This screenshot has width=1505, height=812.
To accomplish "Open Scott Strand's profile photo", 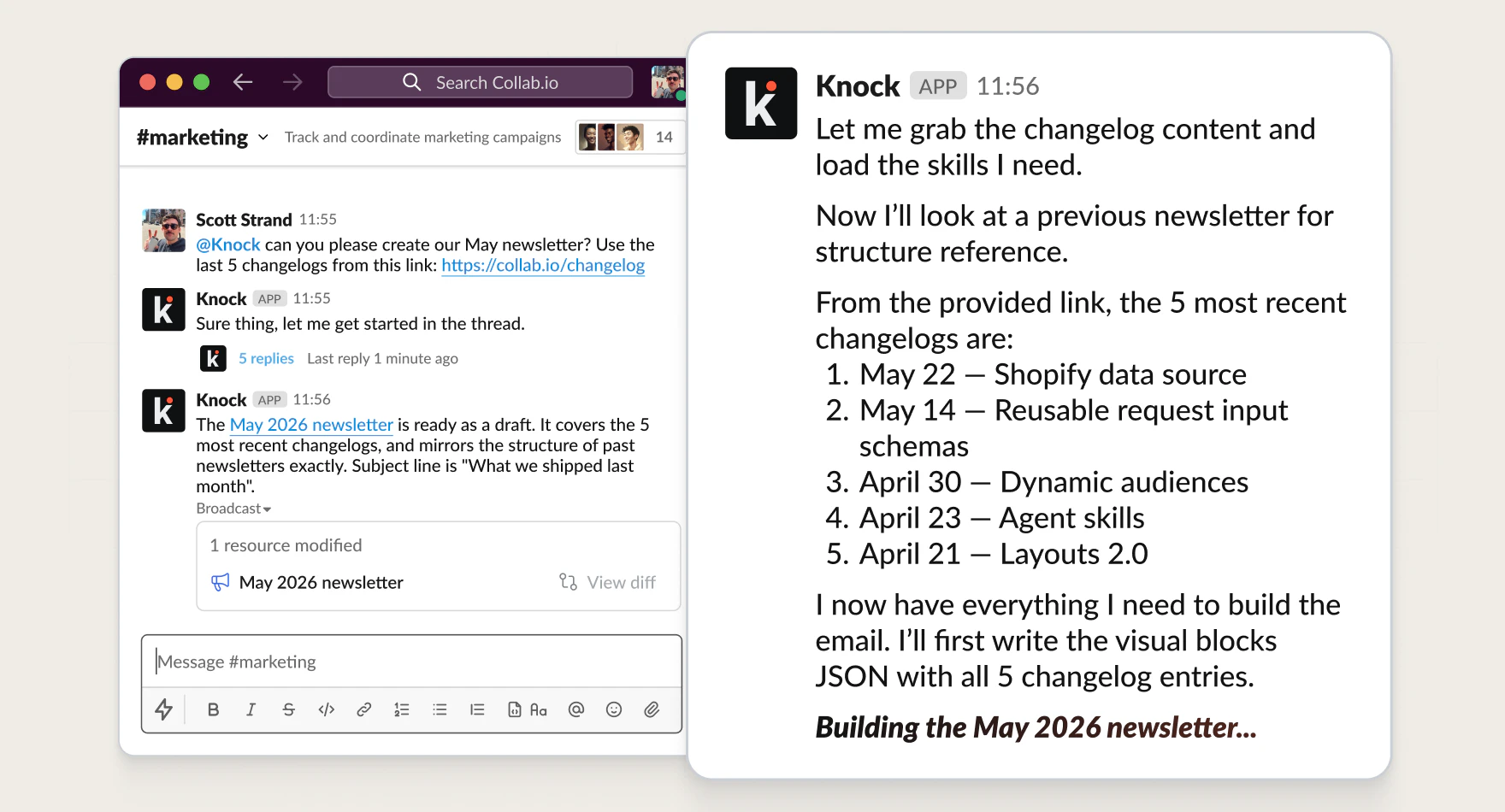I will (x=163, y=231).
